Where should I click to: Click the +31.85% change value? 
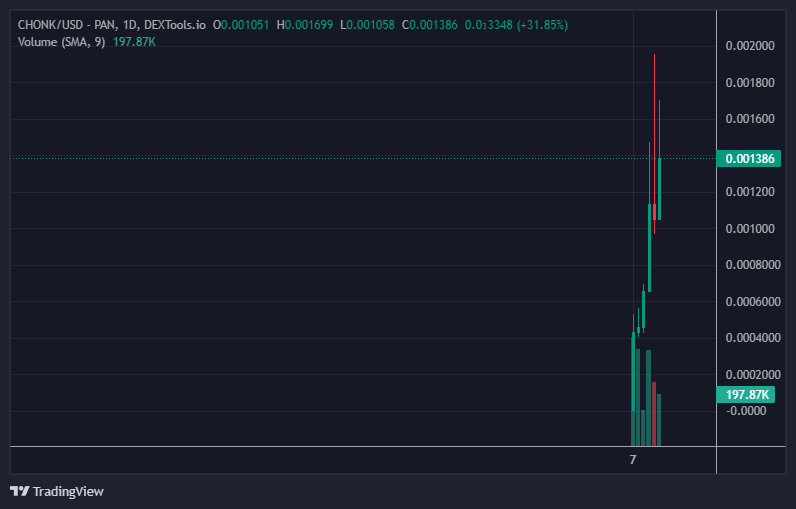pyautogui.click(x=542, y=25)
